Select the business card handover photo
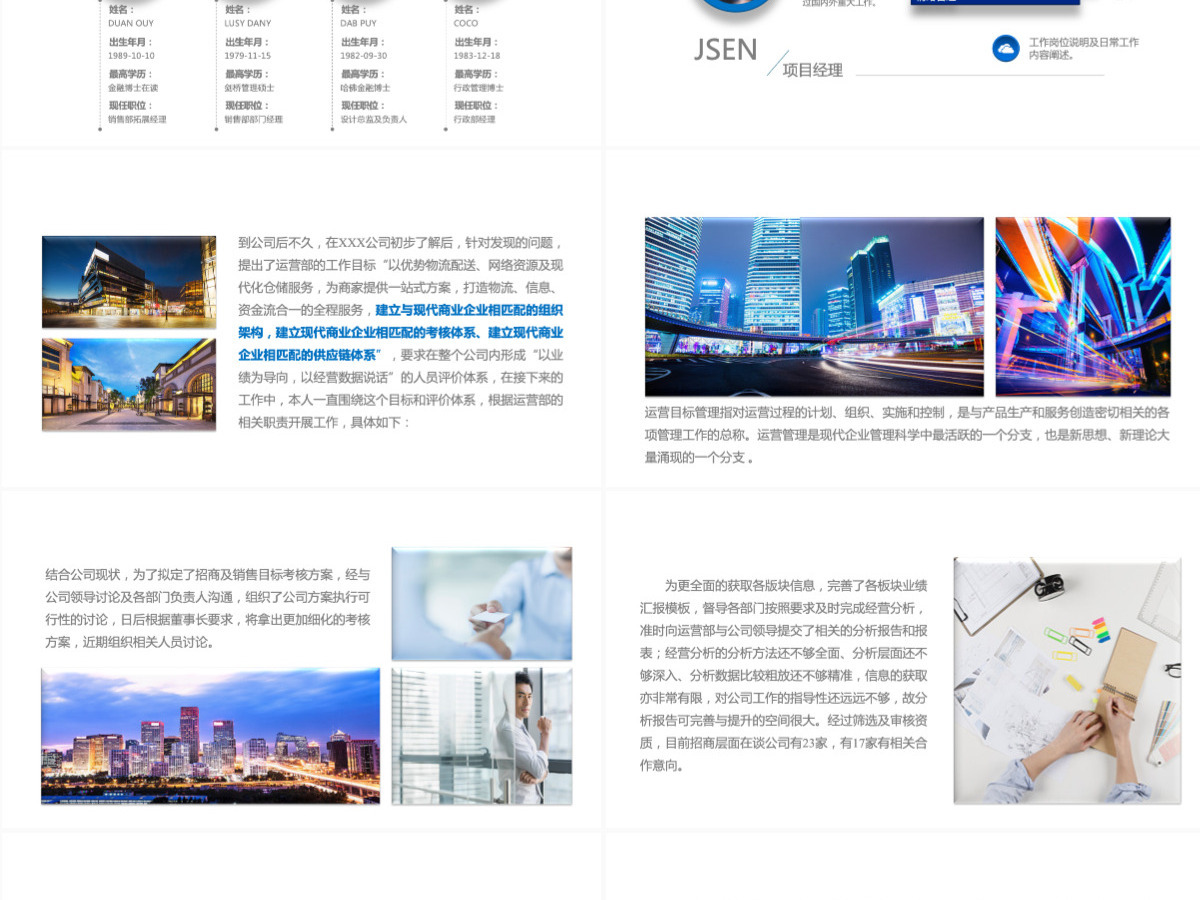This screenshot has height=900, width=1200. pyautogui.click(x=482, y=603)
